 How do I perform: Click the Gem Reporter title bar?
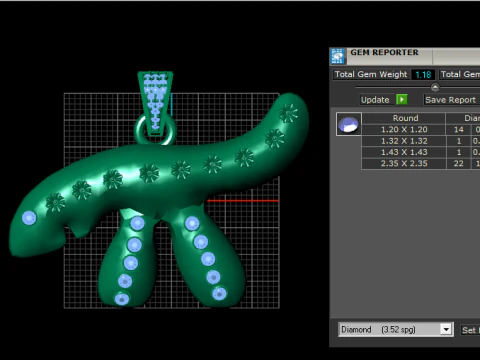405,56
